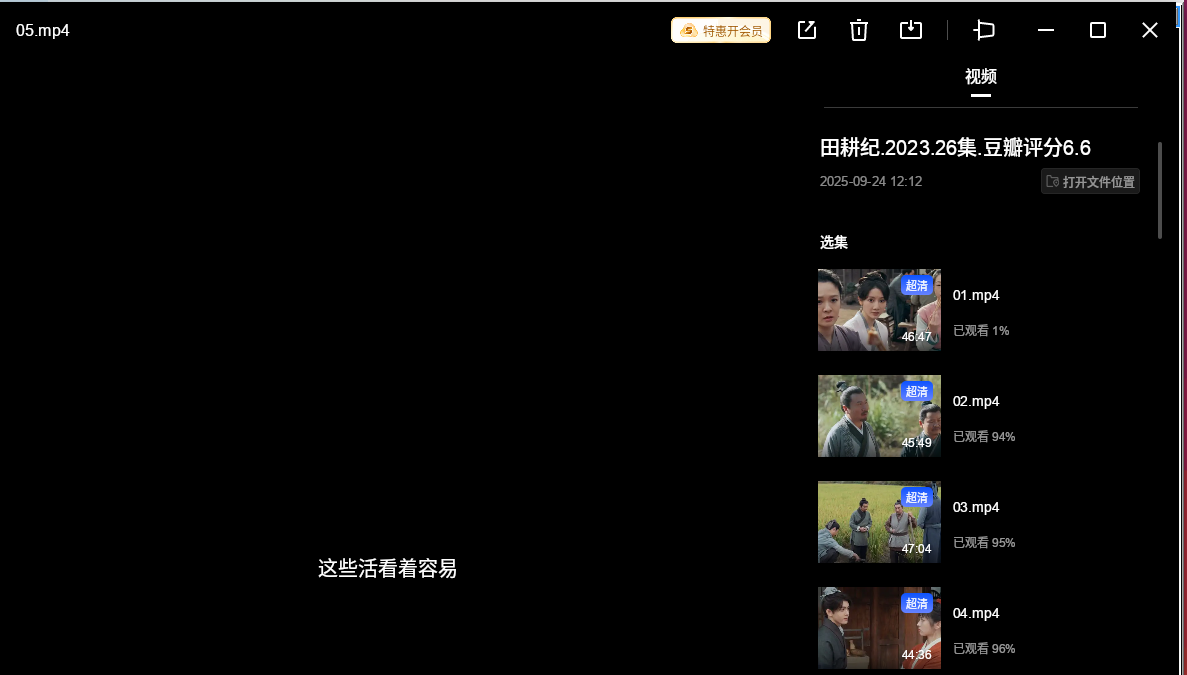Maximize the video player window

pyautogui.click(x=1097, y=30)
